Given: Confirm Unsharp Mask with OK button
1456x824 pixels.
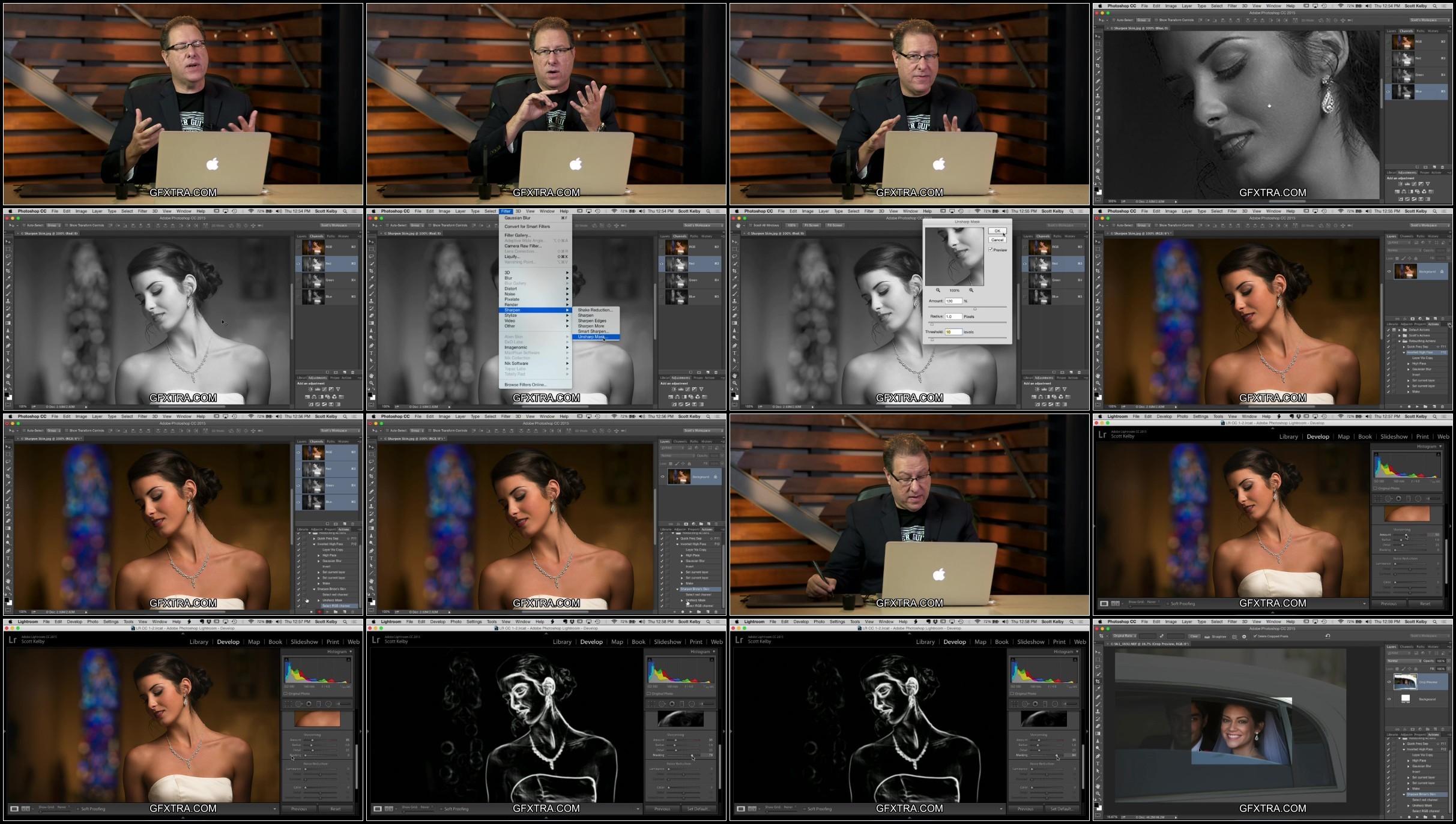Looking at the screenshot, I should click(997, 231).
